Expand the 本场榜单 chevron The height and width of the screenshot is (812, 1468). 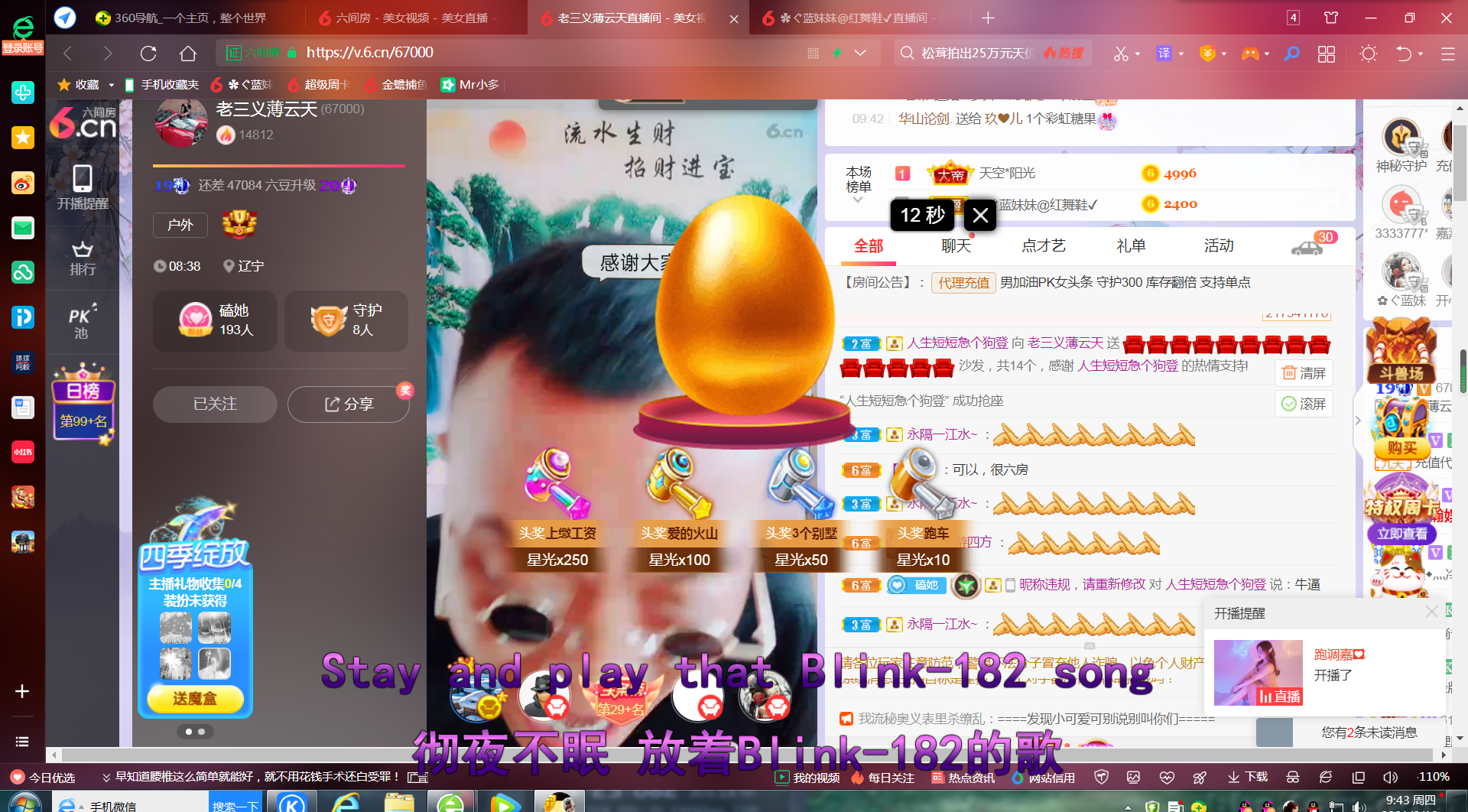(858, 200)
